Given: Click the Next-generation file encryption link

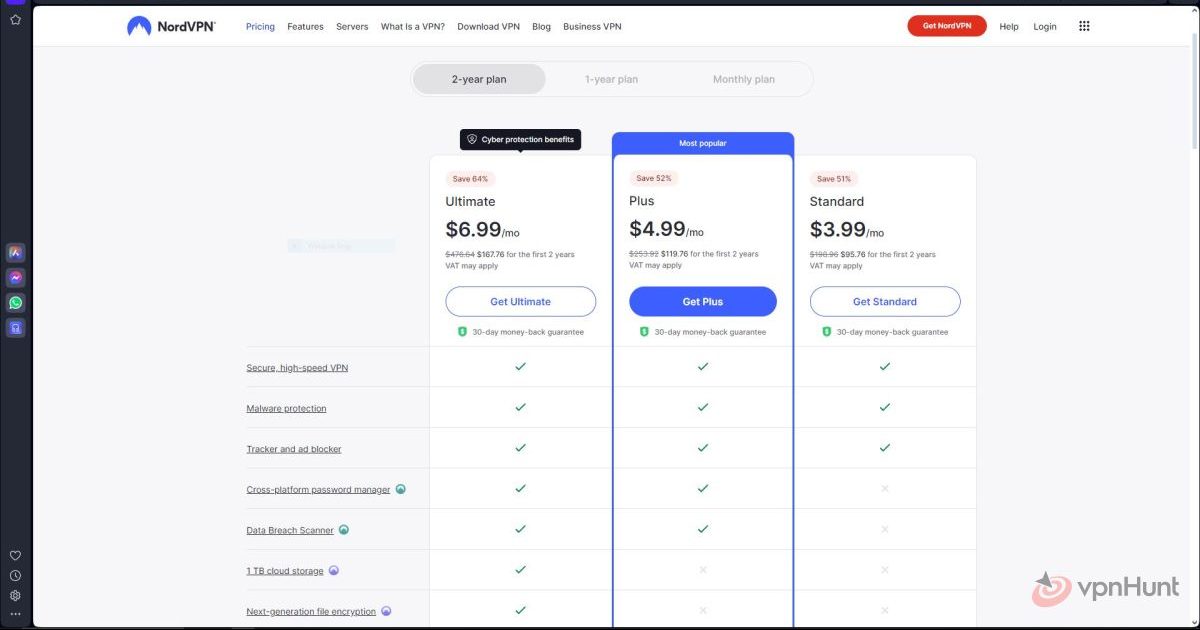Looking at the screenshot, I should point(311,612).
